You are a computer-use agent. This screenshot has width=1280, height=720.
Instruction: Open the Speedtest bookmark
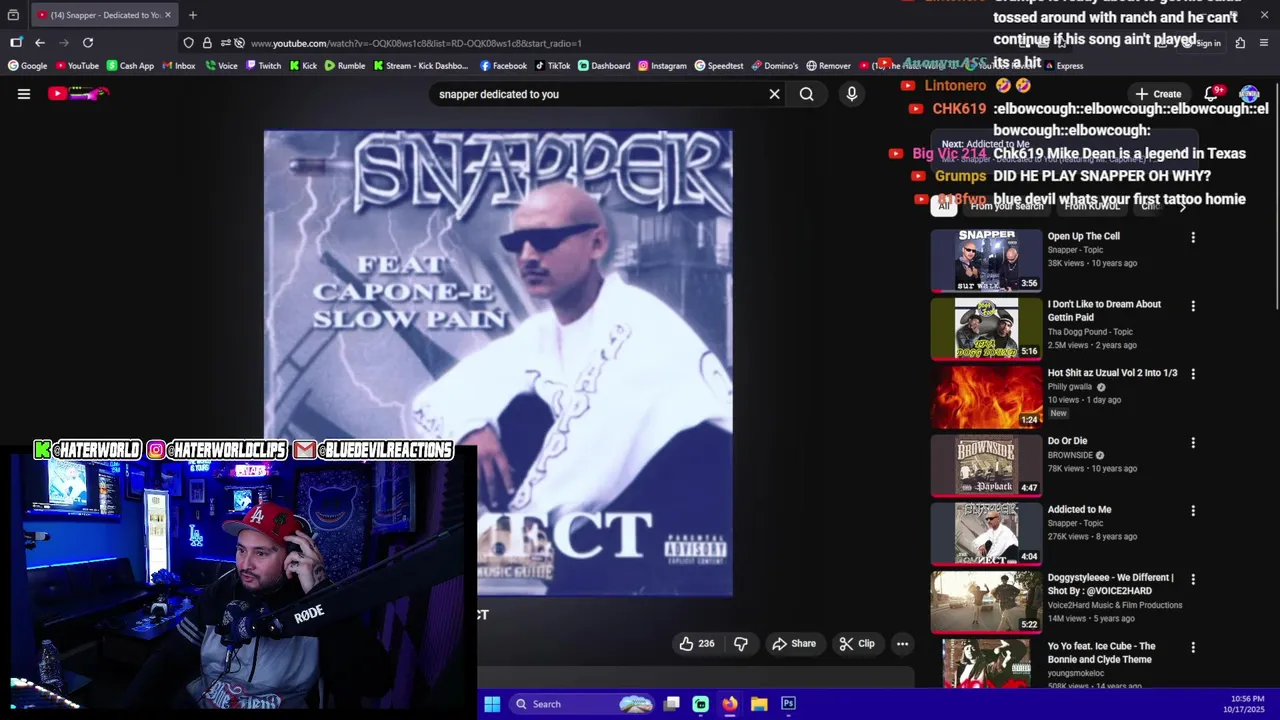tap(719, 66)
